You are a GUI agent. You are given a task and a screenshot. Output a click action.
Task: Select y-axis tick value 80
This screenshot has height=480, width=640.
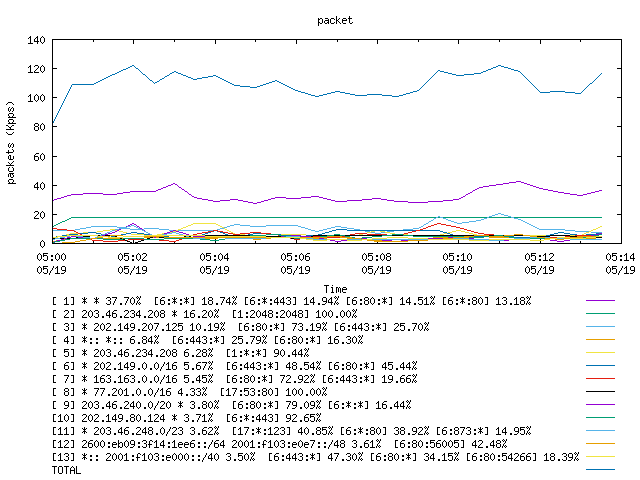39,127
